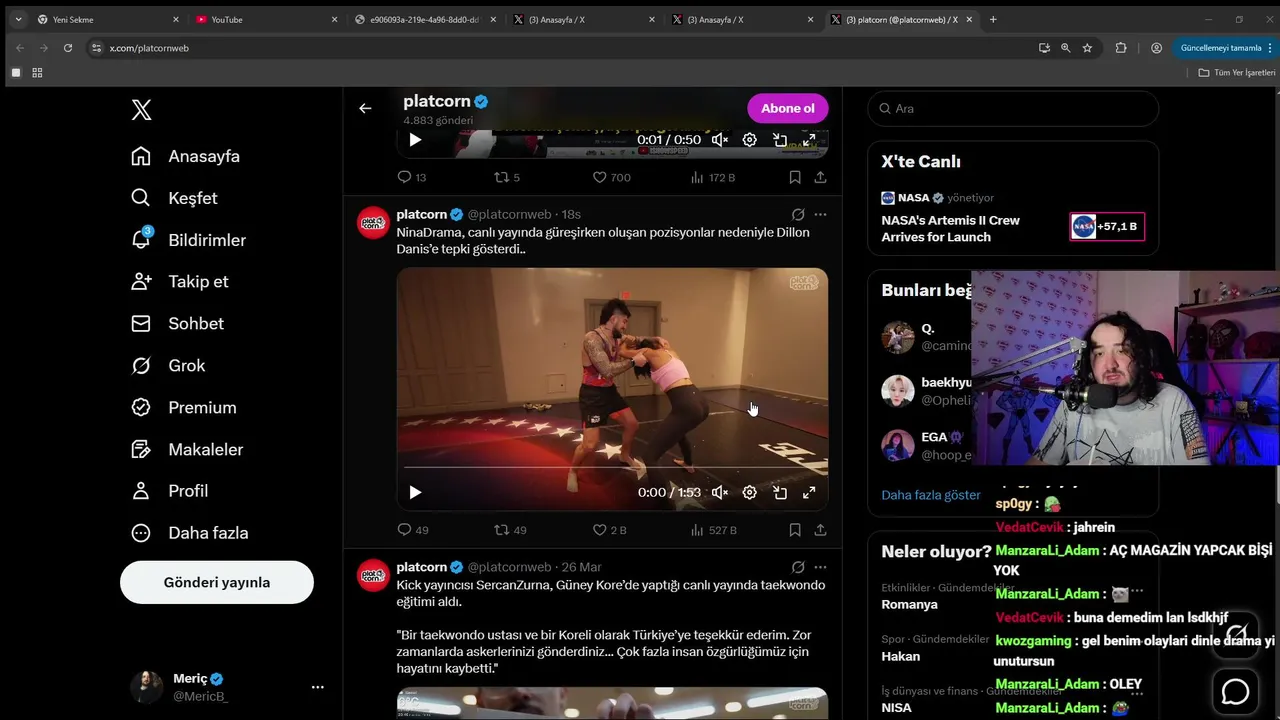This screenshot has width=1280, height=720.
Task: Seek on wrestling video progress bar
Action: coord(612,467)
